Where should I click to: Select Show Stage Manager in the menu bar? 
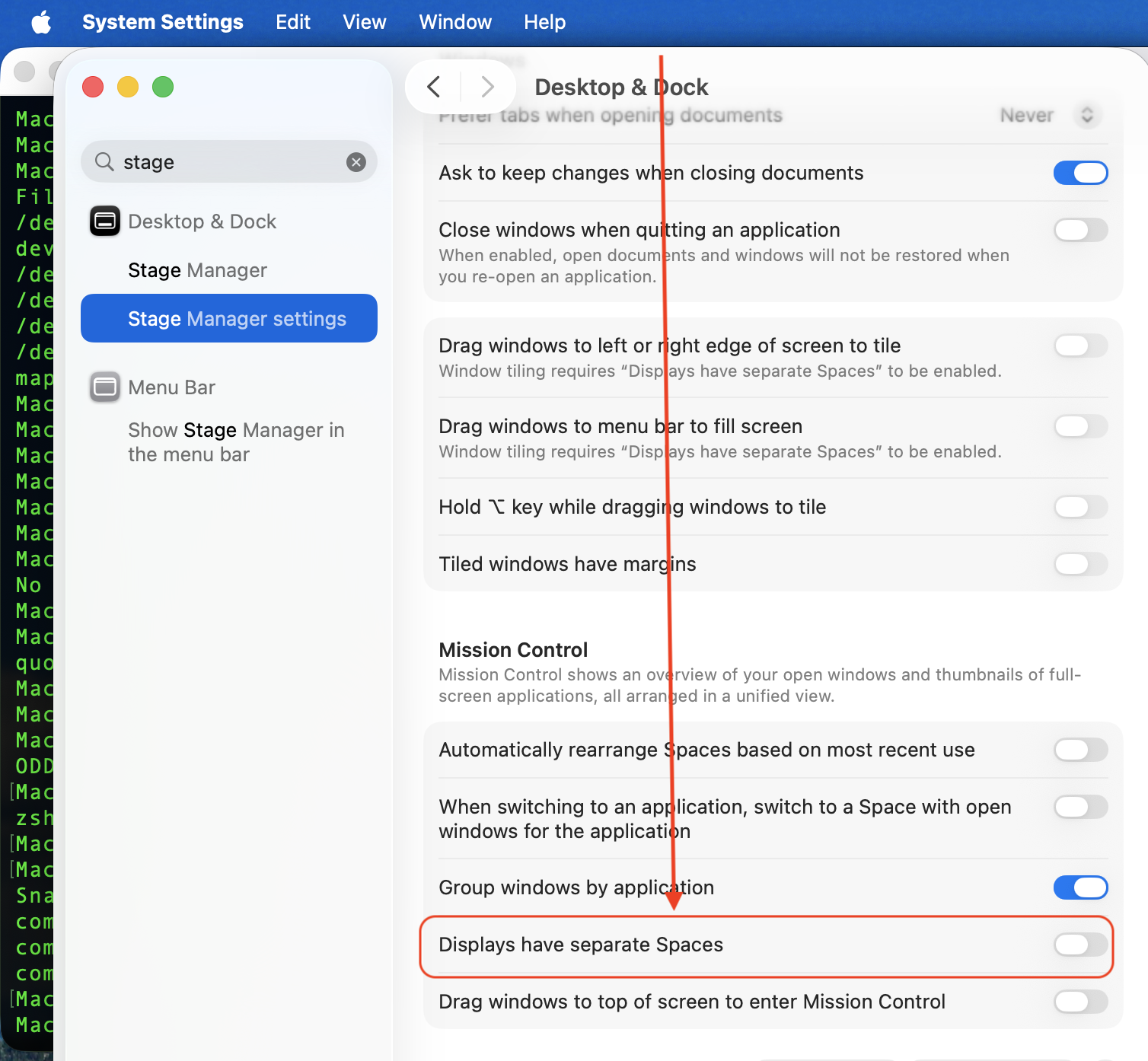click(x=229, y=442)
